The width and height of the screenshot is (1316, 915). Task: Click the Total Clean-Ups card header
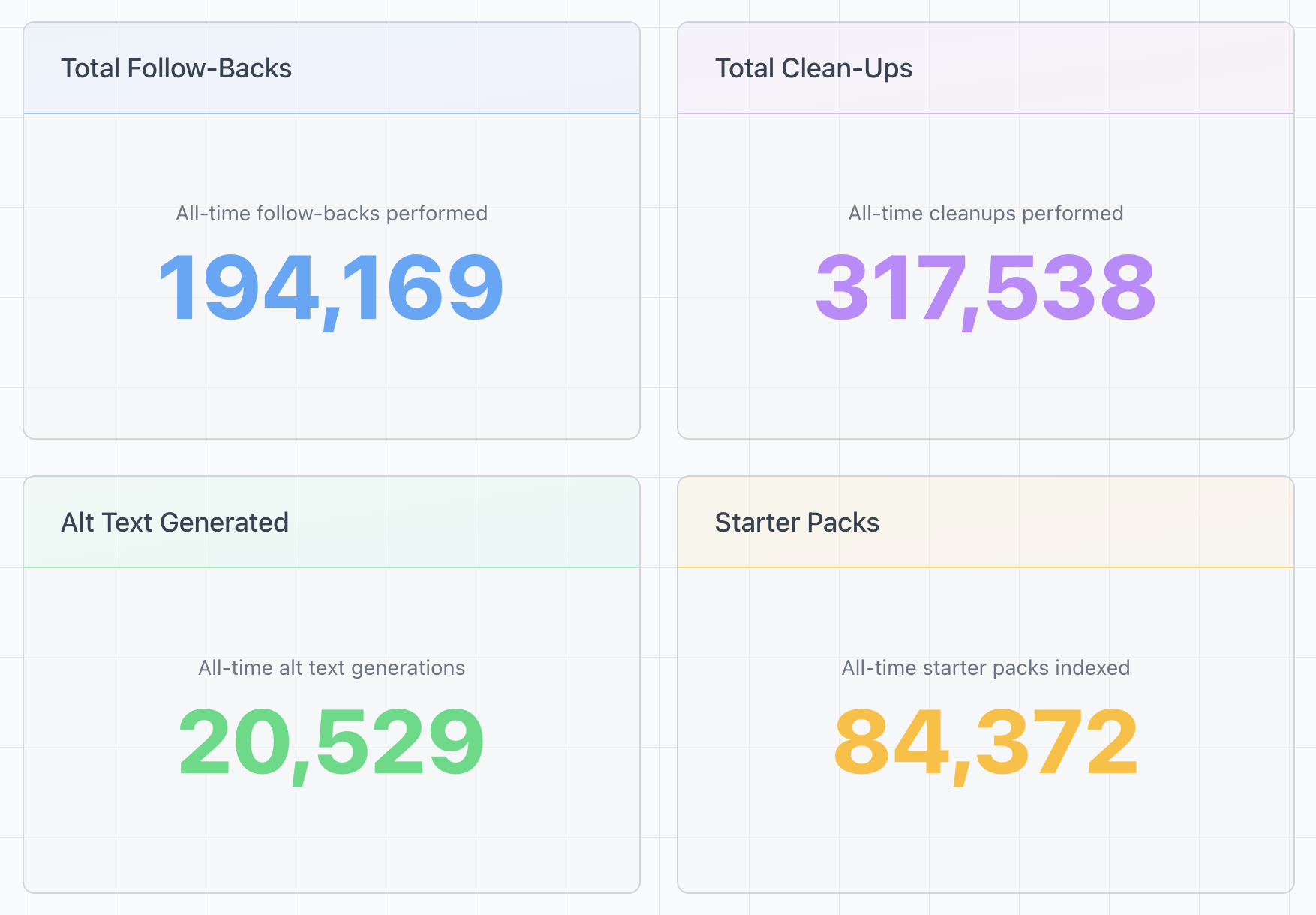click(x=813, y=68)
